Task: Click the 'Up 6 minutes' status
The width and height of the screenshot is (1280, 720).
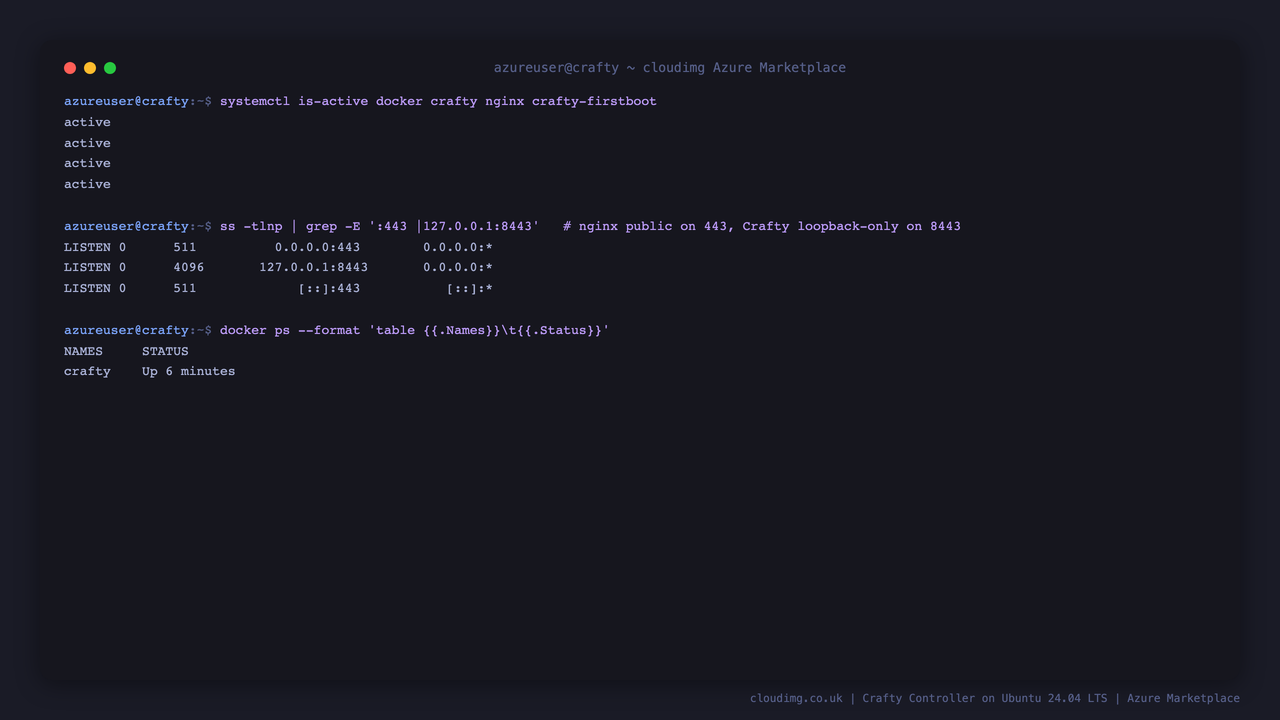Action: [x=189, y=371]
